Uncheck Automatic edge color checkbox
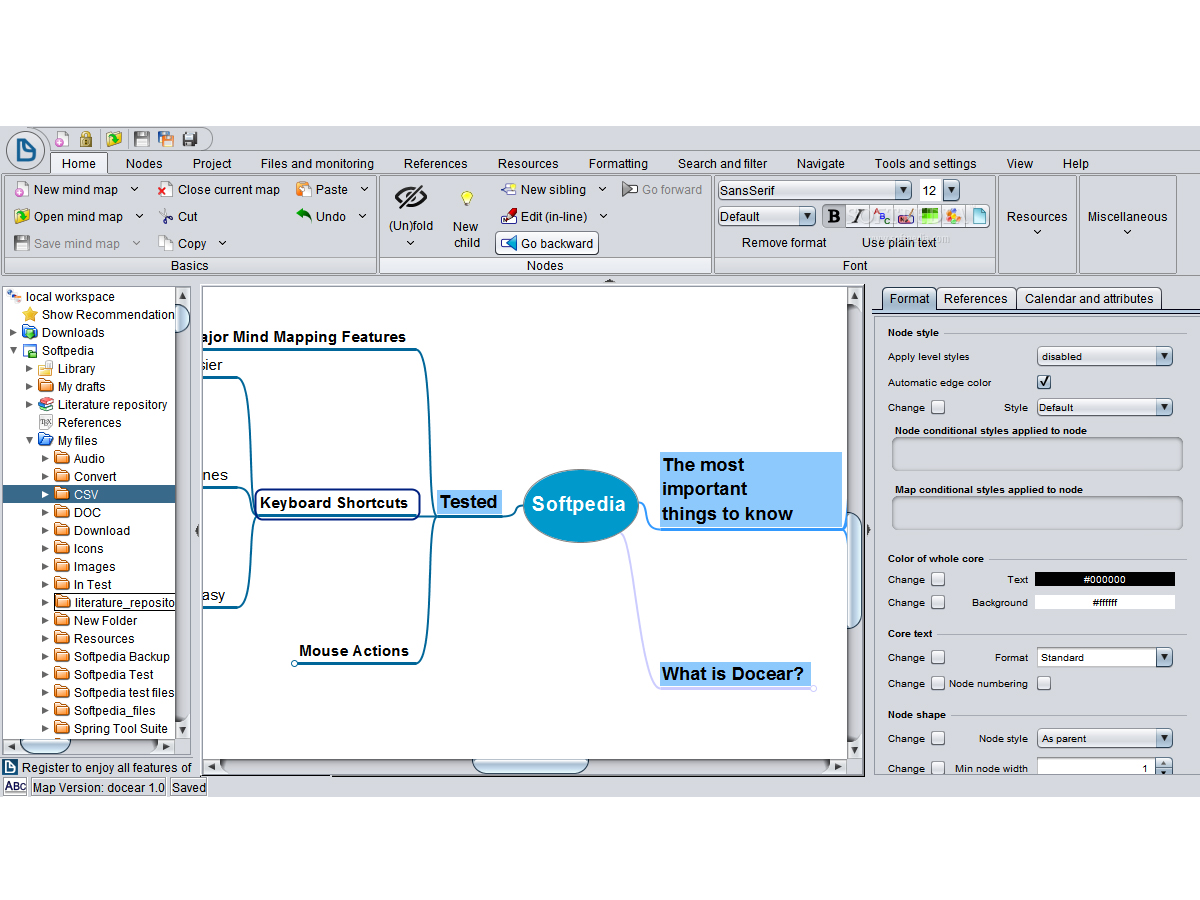 click(x=1044, y=382)
